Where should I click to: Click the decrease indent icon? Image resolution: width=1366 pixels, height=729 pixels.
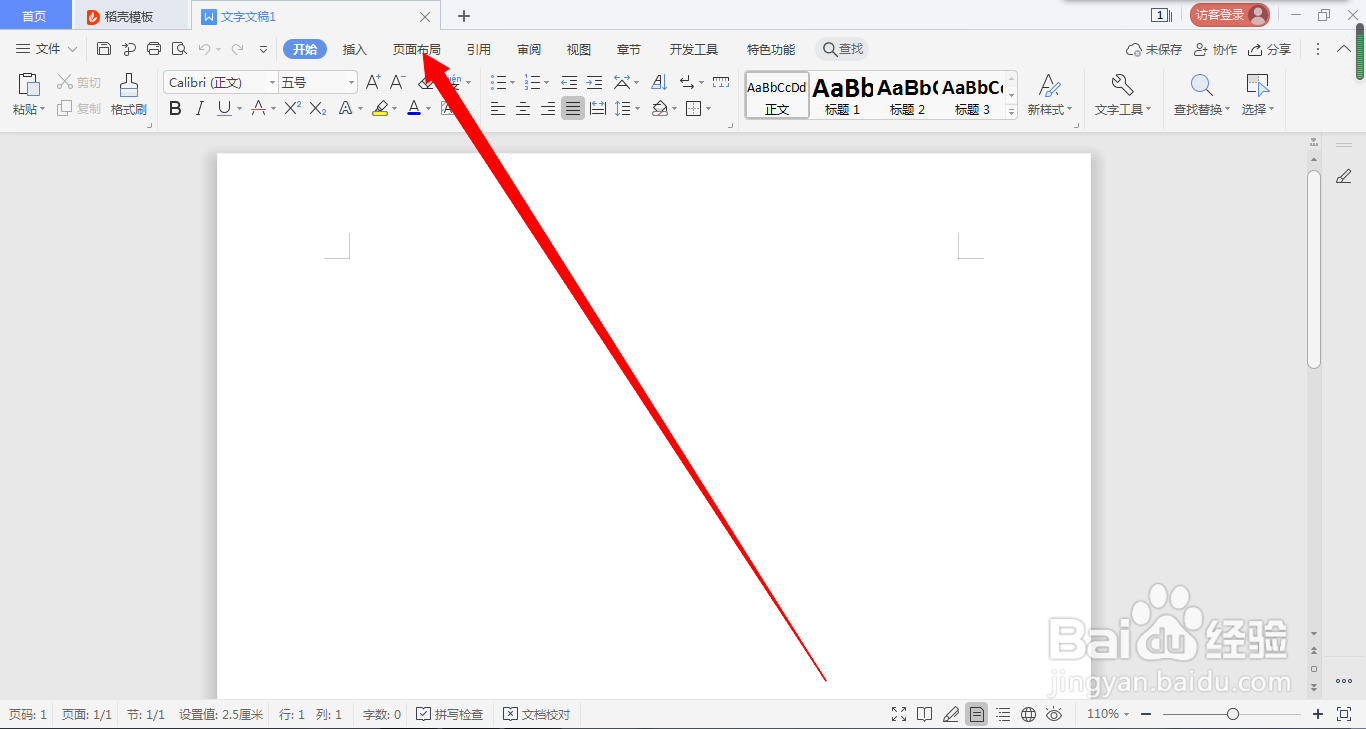(569, 82)
